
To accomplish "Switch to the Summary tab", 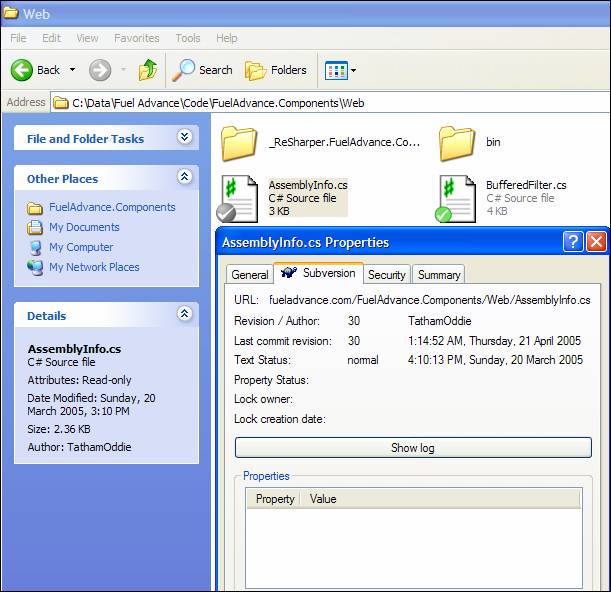I will point(439,275).
